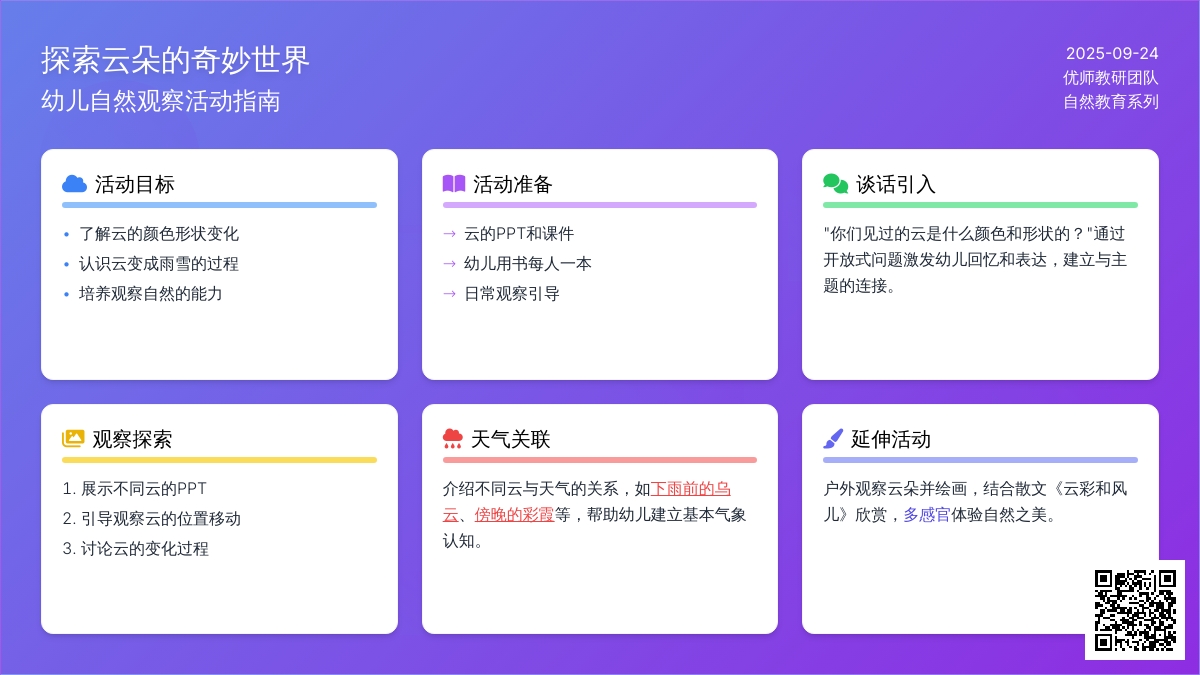Click the red rain cloud icon
The width and height of the screenshot is (1200, 675).
tap(453, 439)
